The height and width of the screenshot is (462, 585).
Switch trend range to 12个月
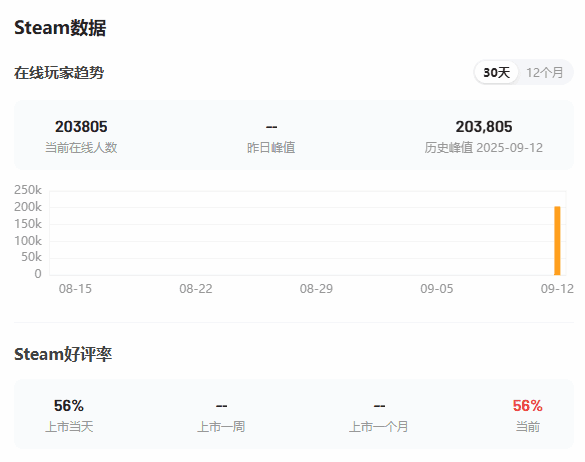click(x=544, y=72)
